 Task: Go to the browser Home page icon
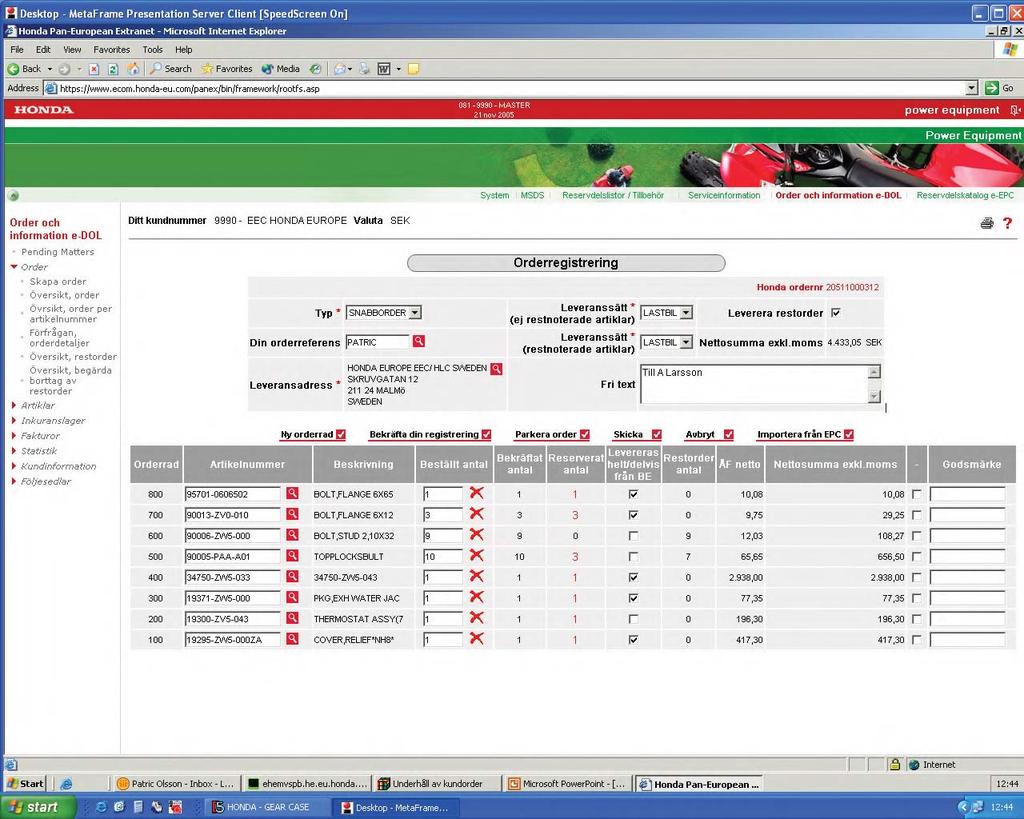pyautogui.click(x=133, y=69)
